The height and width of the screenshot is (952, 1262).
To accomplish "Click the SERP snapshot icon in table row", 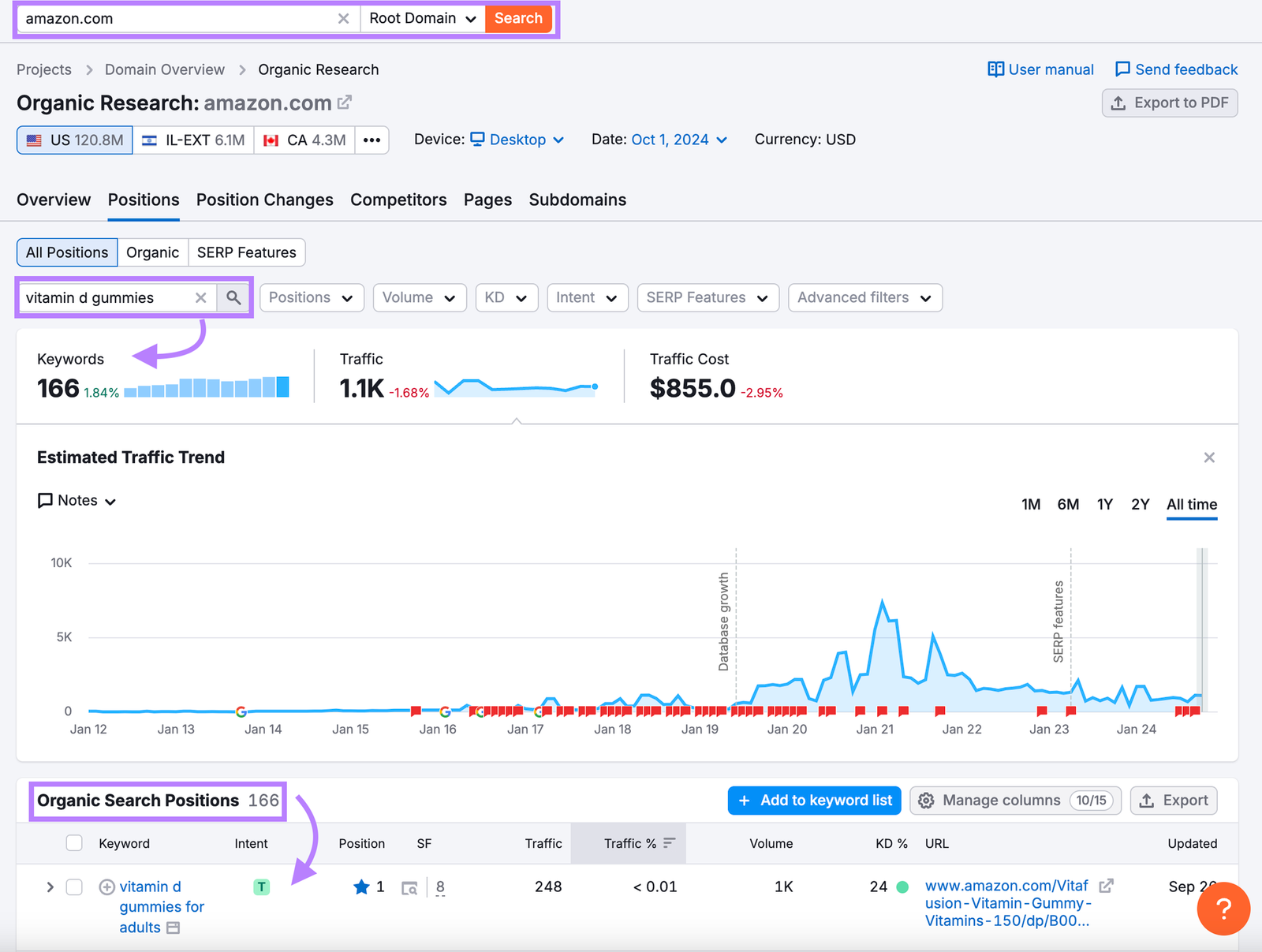I will pos(409,887).
